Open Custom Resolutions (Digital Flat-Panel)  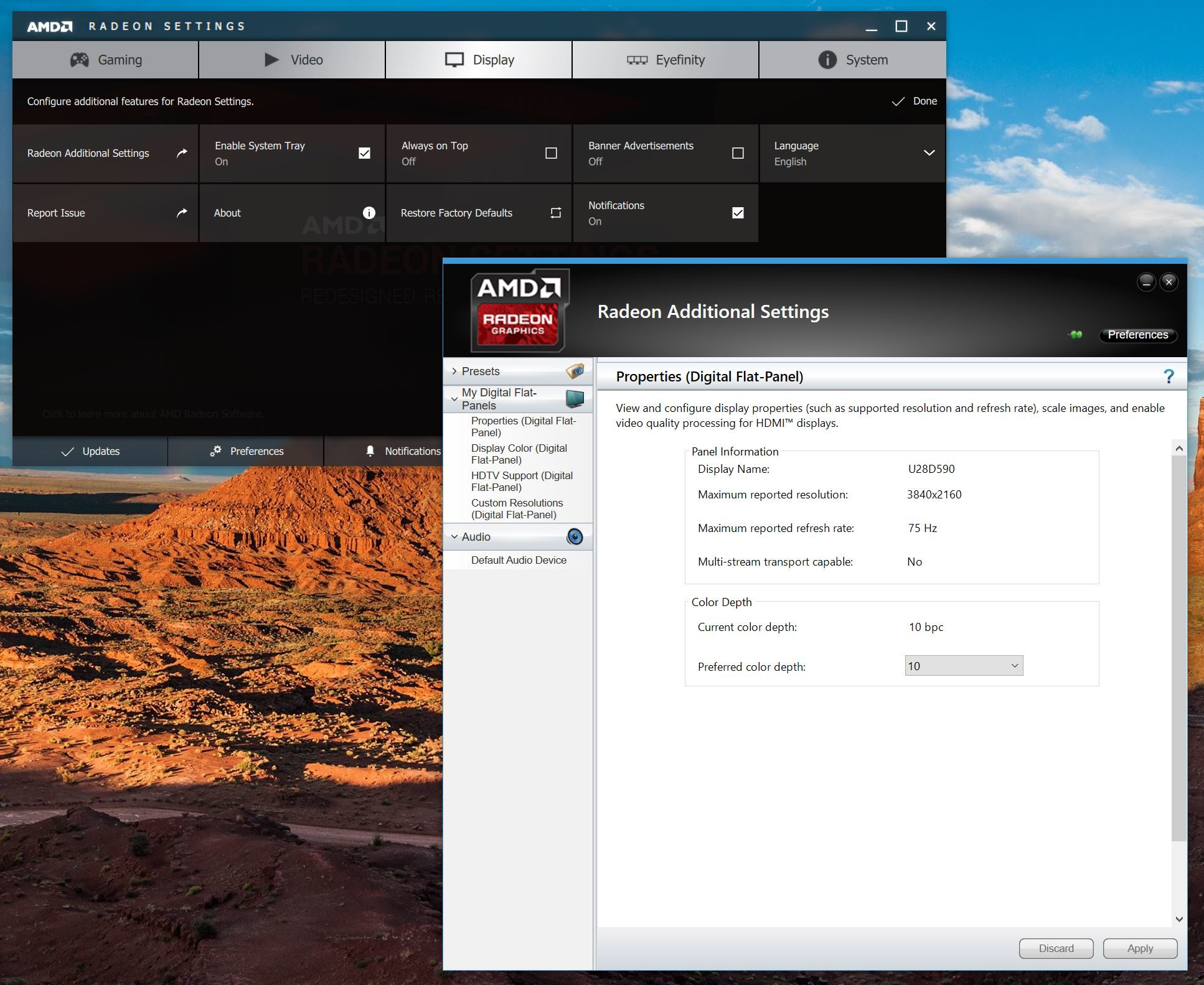517,509
